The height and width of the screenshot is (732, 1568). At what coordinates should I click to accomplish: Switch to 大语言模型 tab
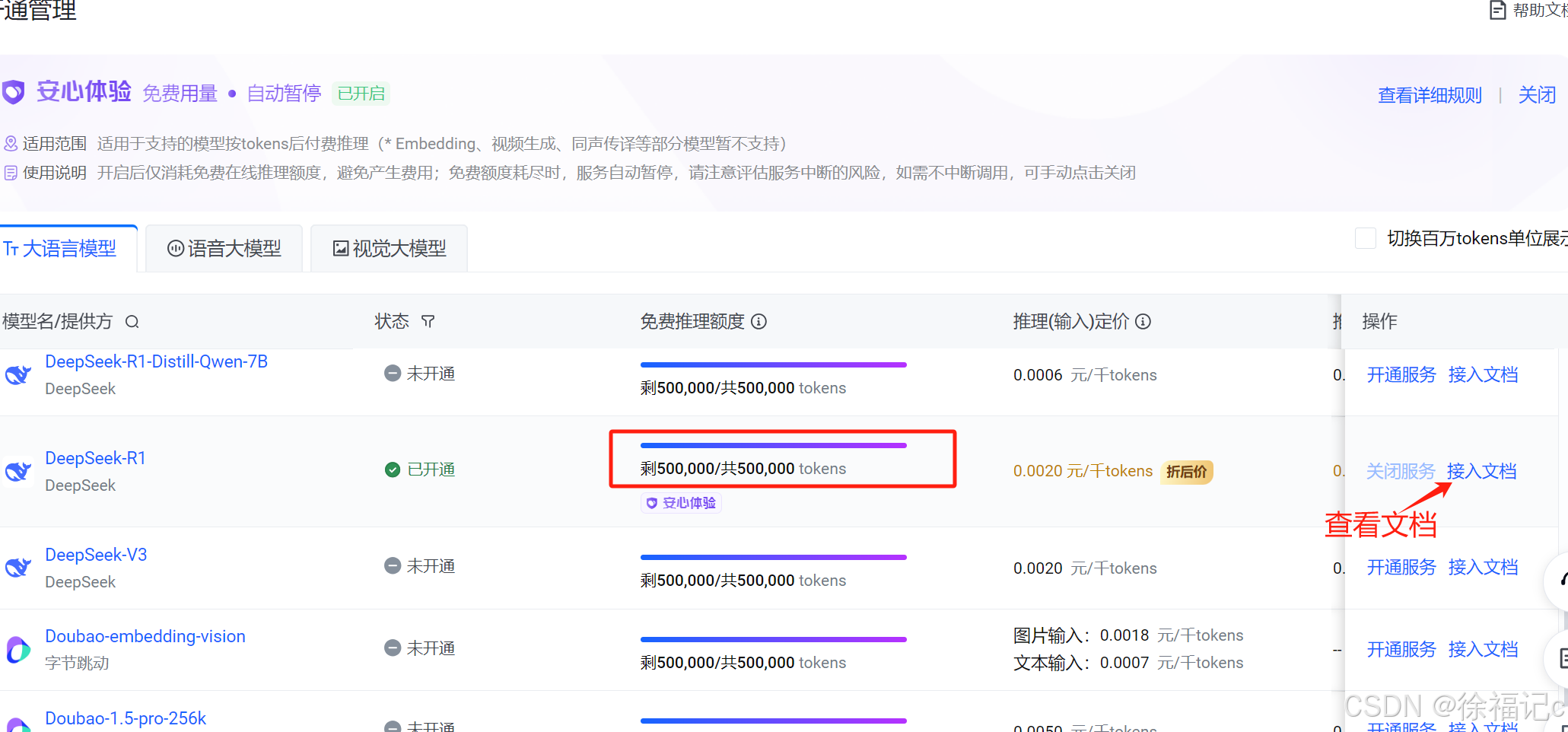[68, 249]
